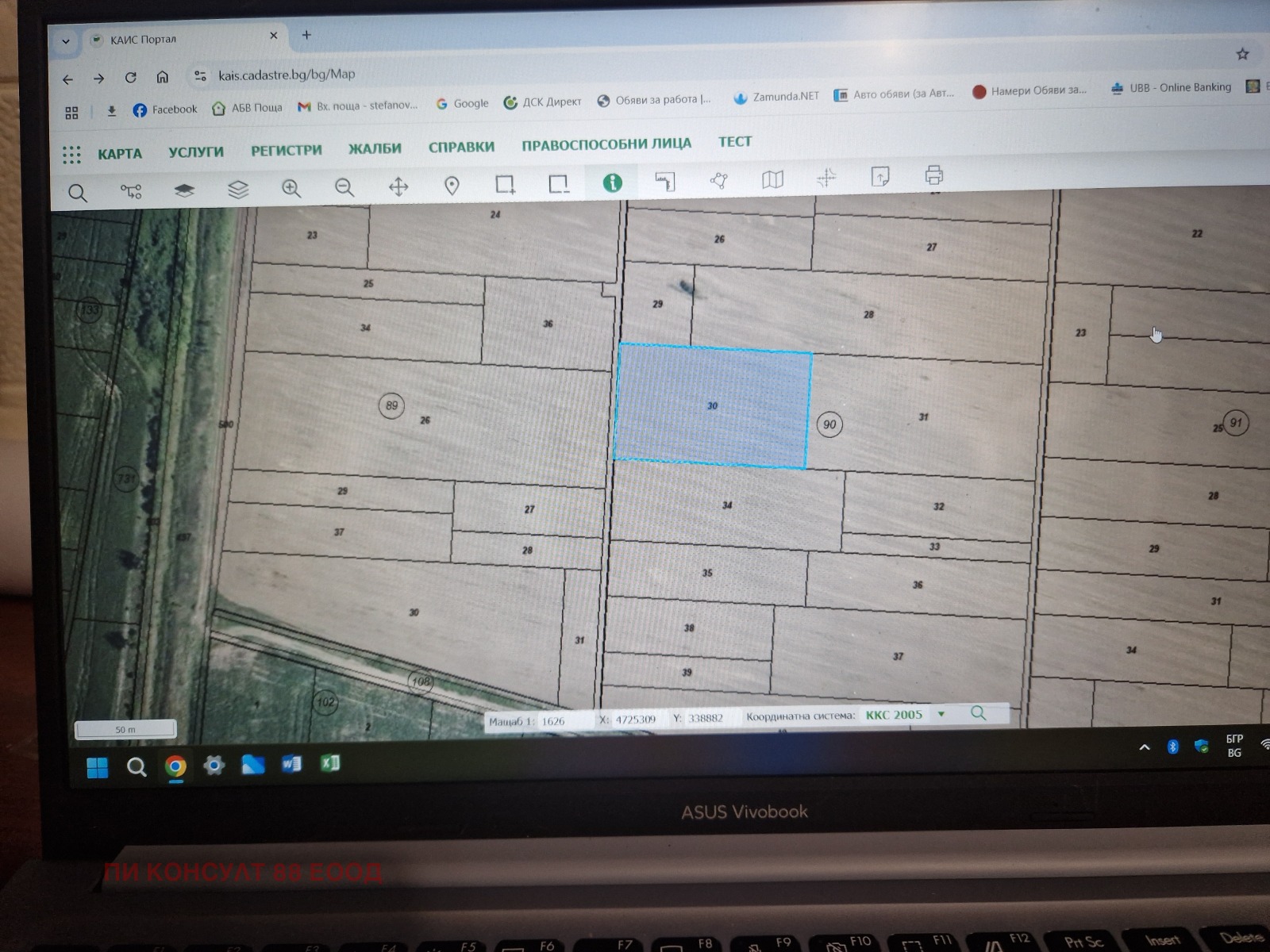Show hidden system tray icons chevron
Screen dimensions: 1270x952
point(1144,747)
